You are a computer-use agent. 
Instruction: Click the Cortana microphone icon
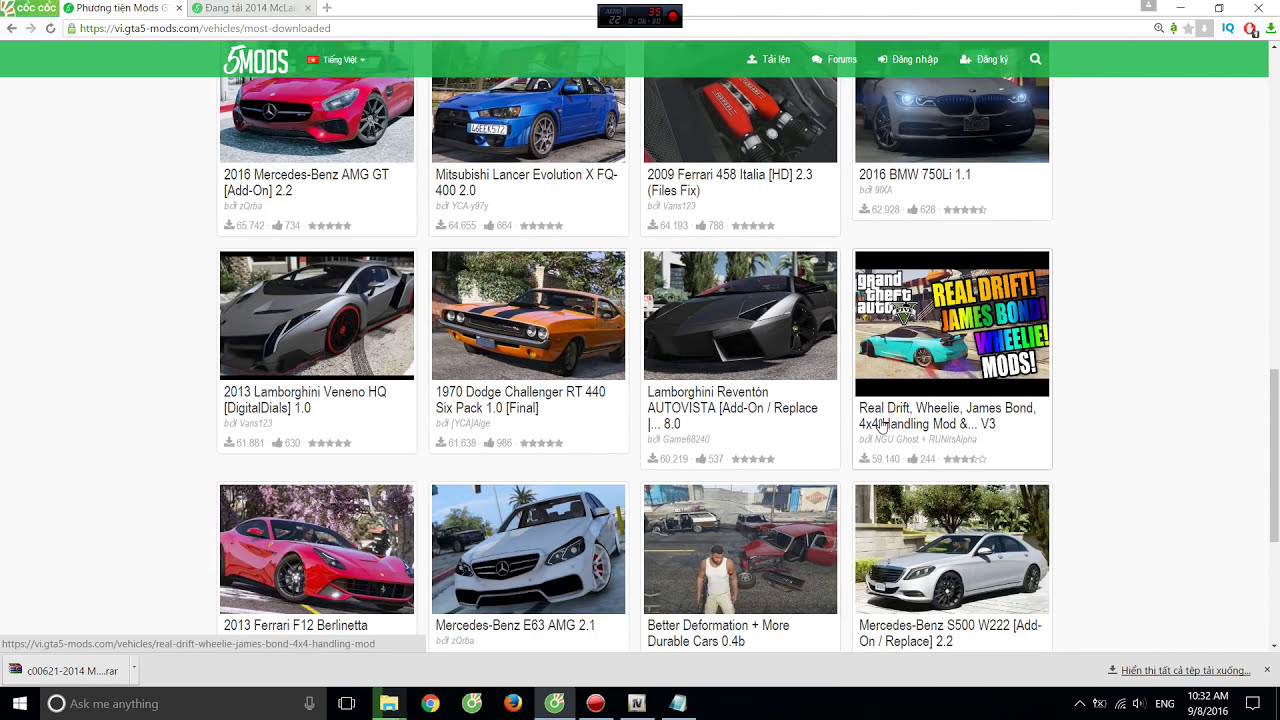310,703
